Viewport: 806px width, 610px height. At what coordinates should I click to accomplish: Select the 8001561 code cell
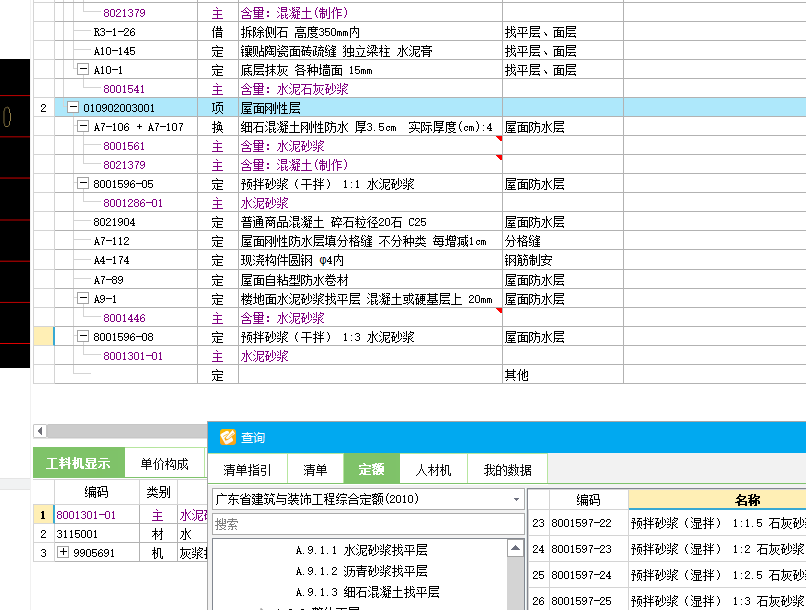pyautogui.click(x=124, y=146)
